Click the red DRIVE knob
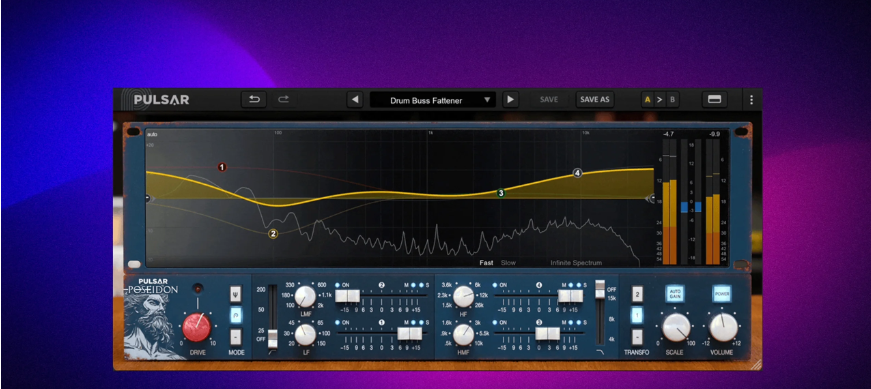 [x=197, y=327]
